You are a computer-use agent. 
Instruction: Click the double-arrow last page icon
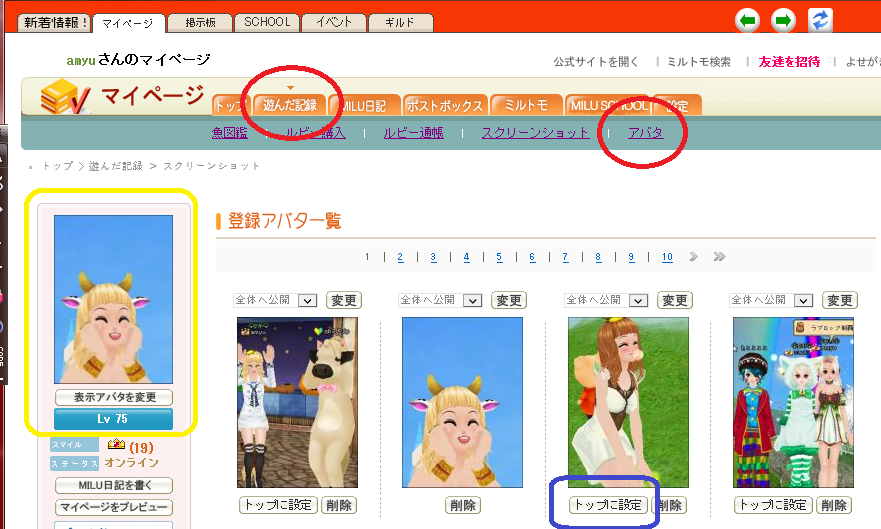tap(719, 257)
